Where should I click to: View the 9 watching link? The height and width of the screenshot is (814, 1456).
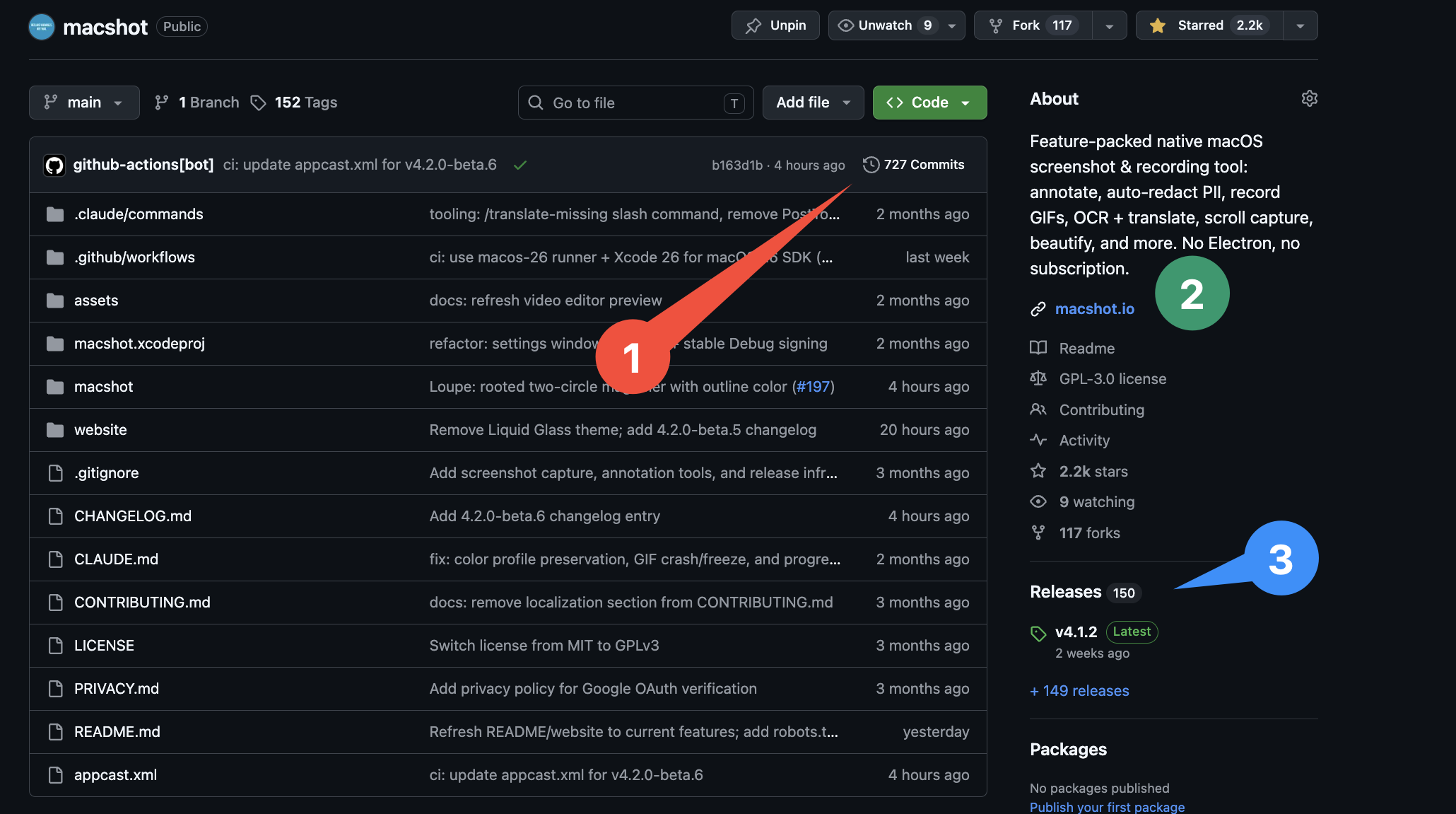1097,502
